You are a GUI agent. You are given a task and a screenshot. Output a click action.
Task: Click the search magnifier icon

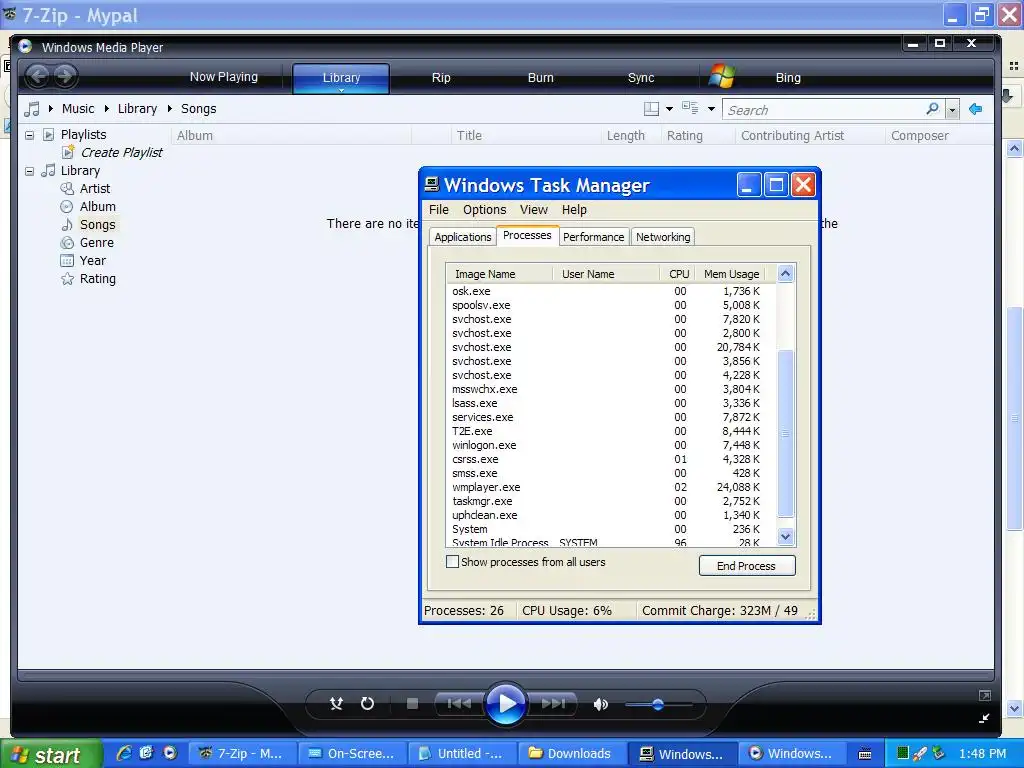pyautogui.click(x=933, y=109)
